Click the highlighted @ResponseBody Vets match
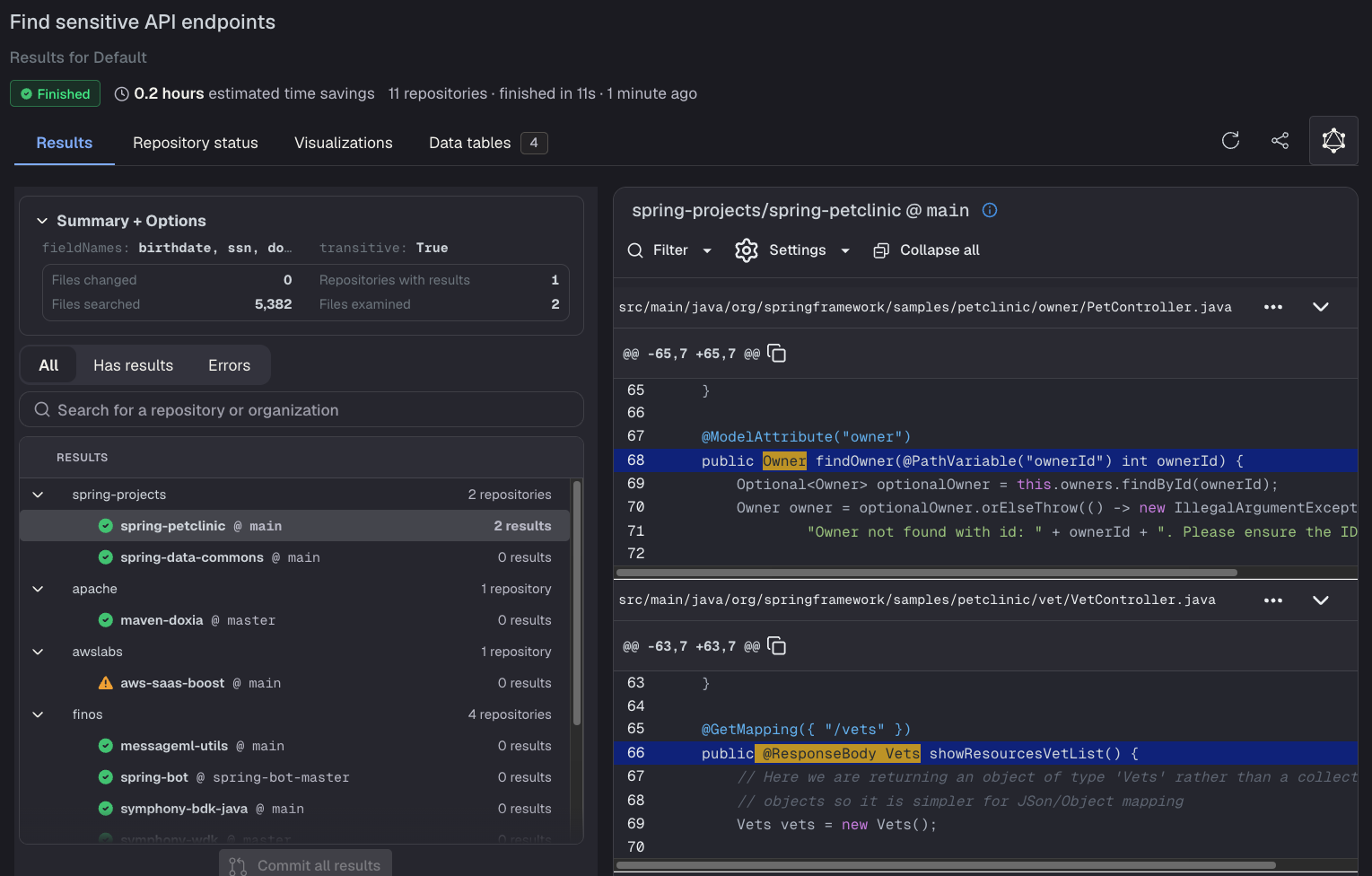The height and width of the screenshot is (876, 1372). (837, 753)
